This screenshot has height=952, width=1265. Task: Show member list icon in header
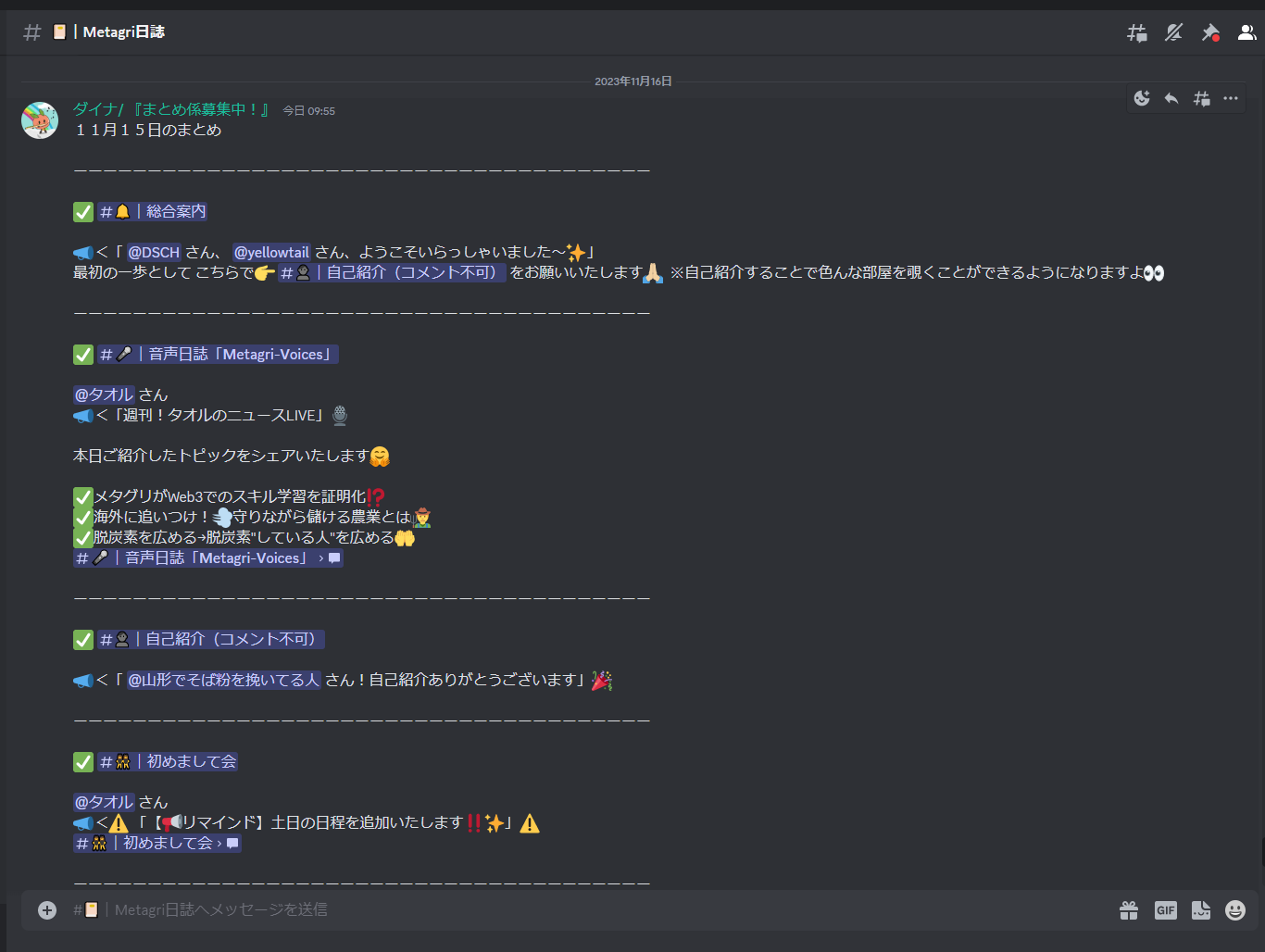[1247, 32]
